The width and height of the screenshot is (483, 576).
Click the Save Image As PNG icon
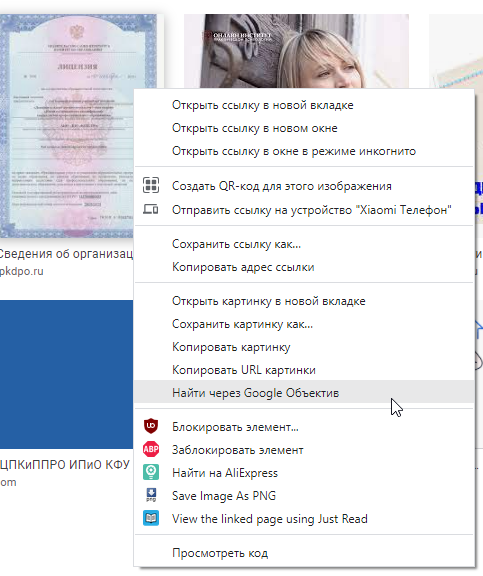click(151, 495)
